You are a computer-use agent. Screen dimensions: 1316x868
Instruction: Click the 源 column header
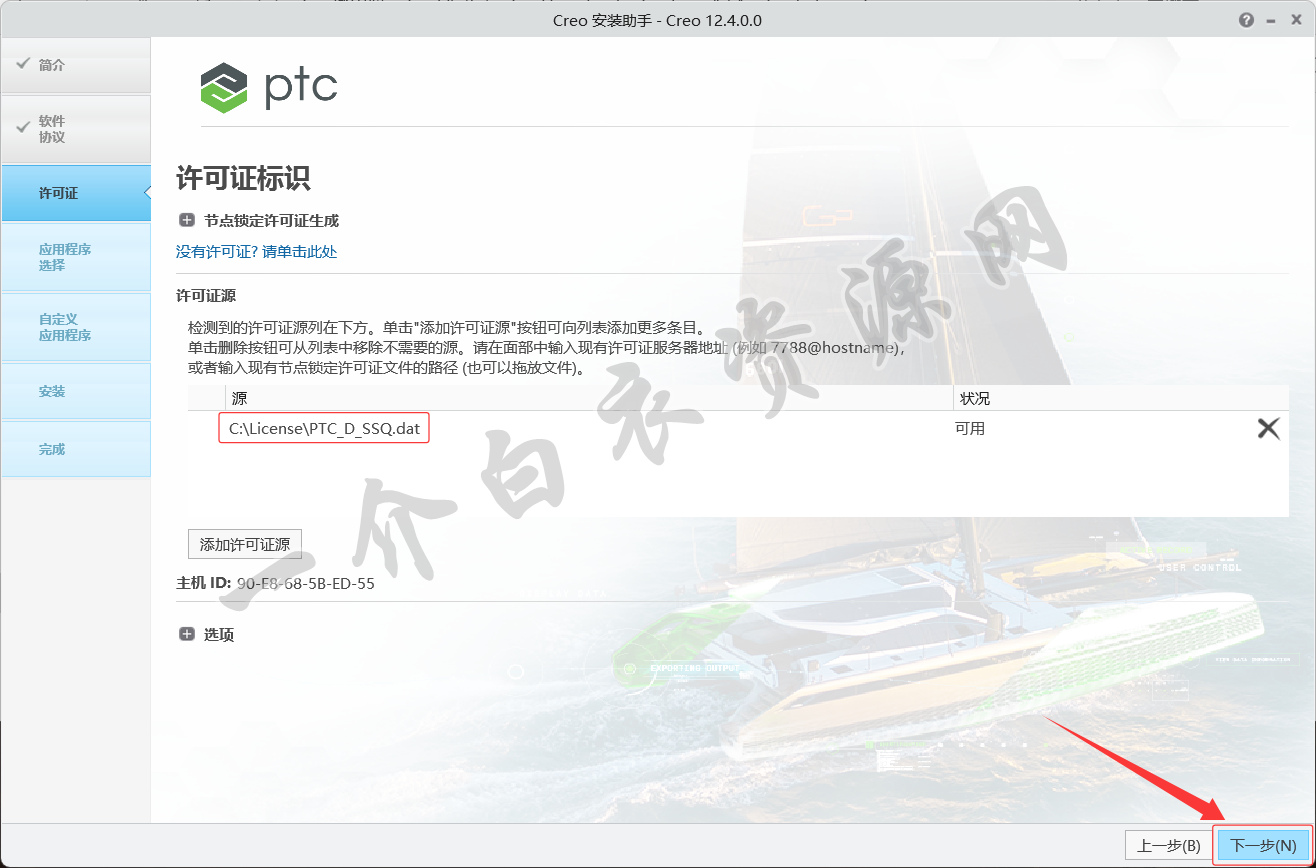[590, 398]
